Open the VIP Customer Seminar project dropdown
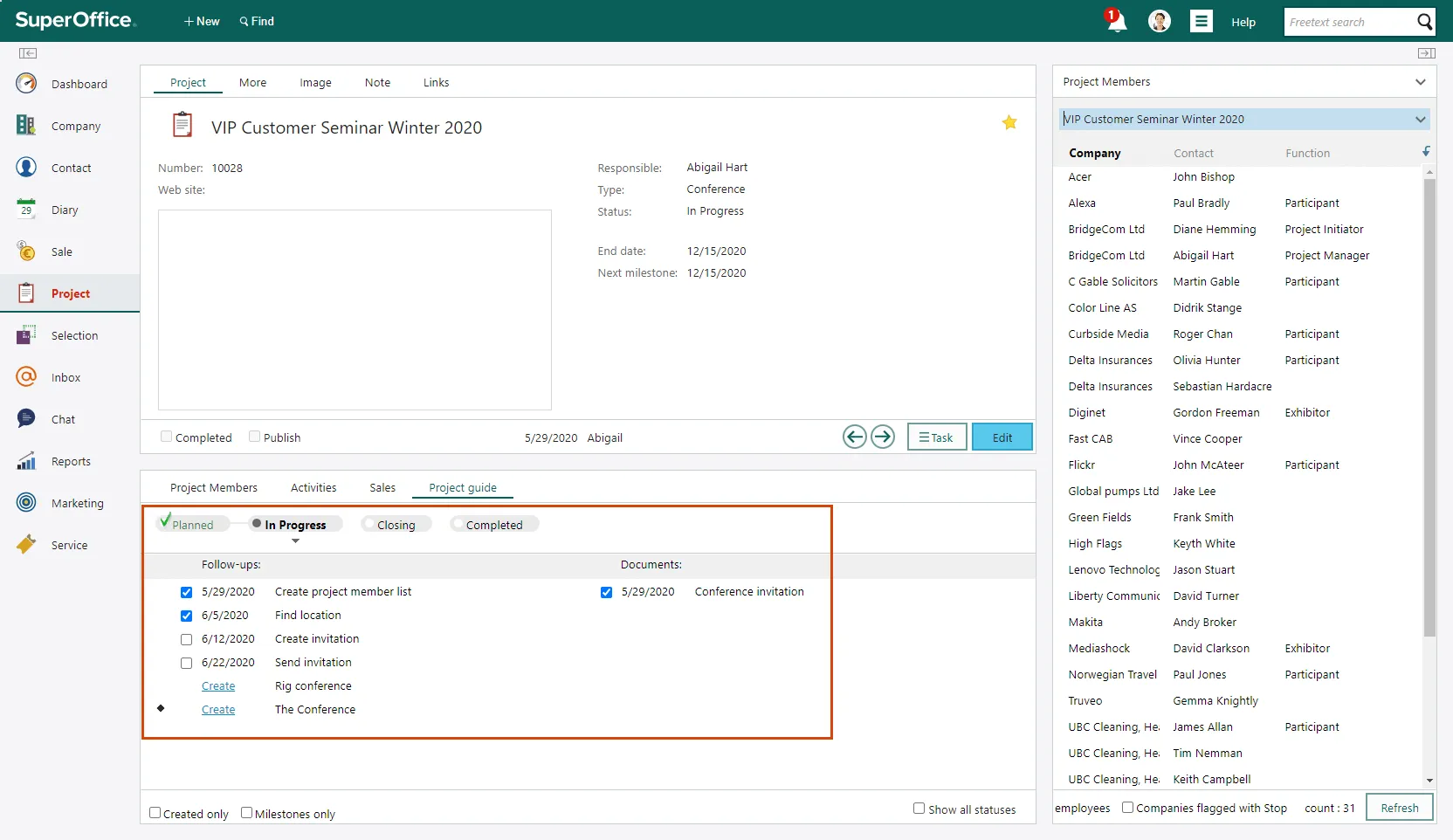This screenshot has height=840, width=1453. click(1421, 120)
